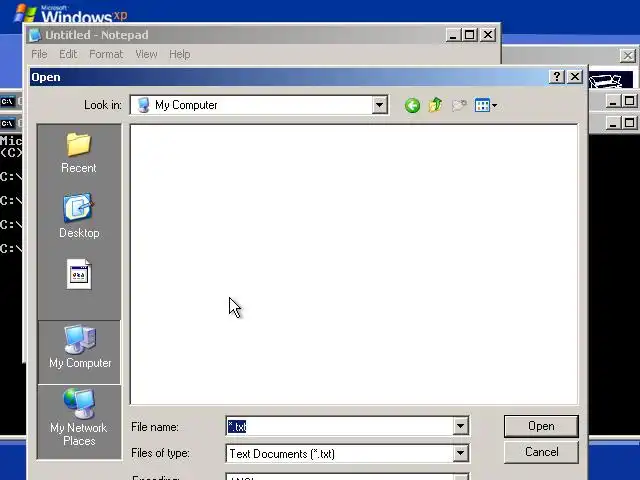Open the Recent places shortcut
The width and height of the screenshot is (640, 480).
(79, 153)
